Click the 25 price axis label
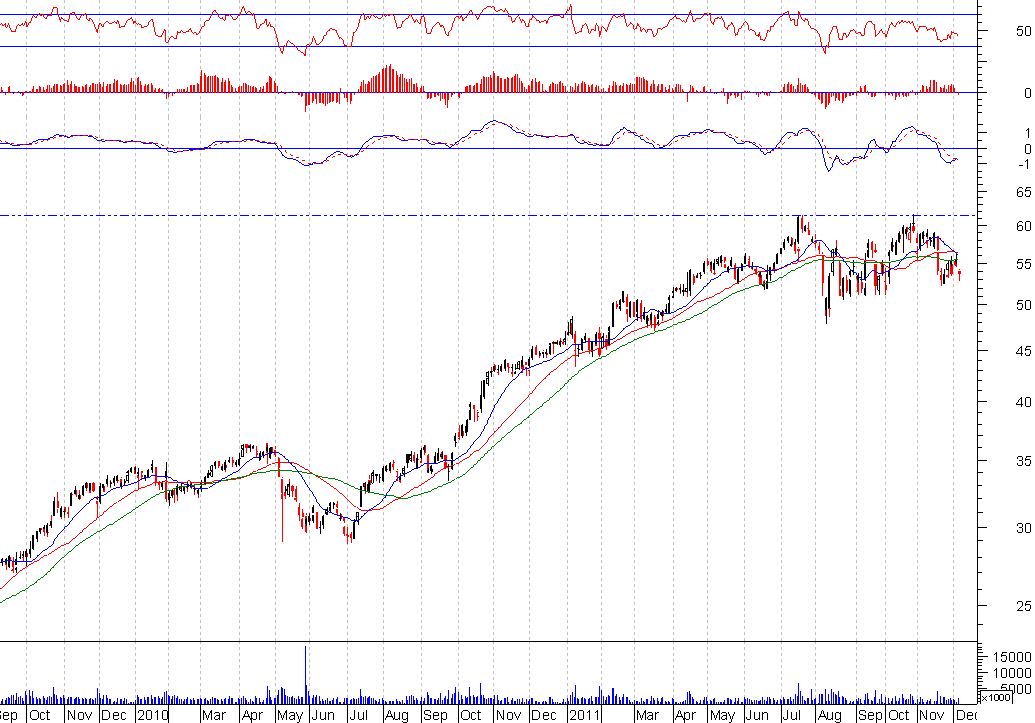1035x723 pixels. (x=1024, y=606)
